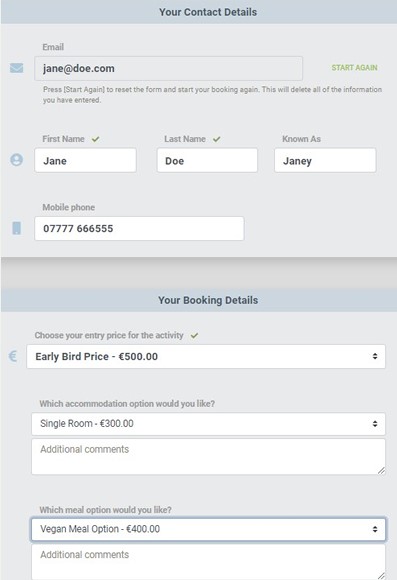Open the Single Room accommodation dropdown
The image size is (397, 580).
point(208,424)
